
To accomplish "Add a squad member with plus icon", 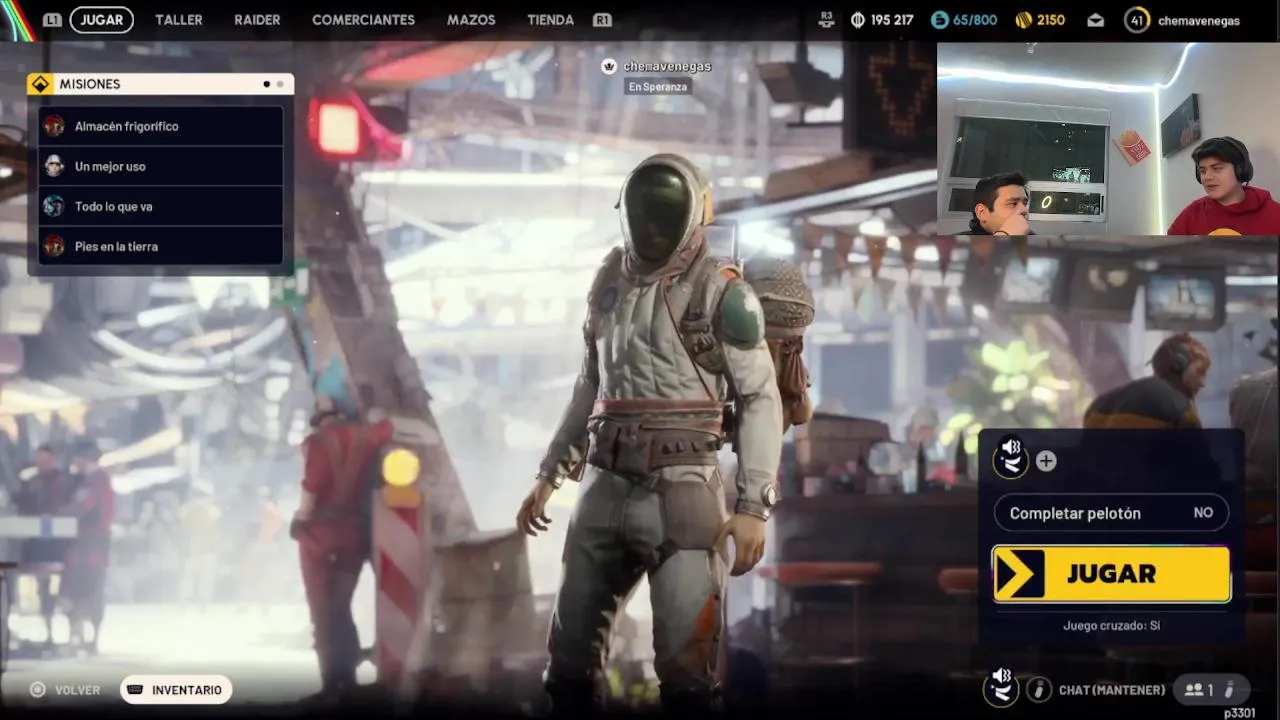I will tap(1046, 461).
